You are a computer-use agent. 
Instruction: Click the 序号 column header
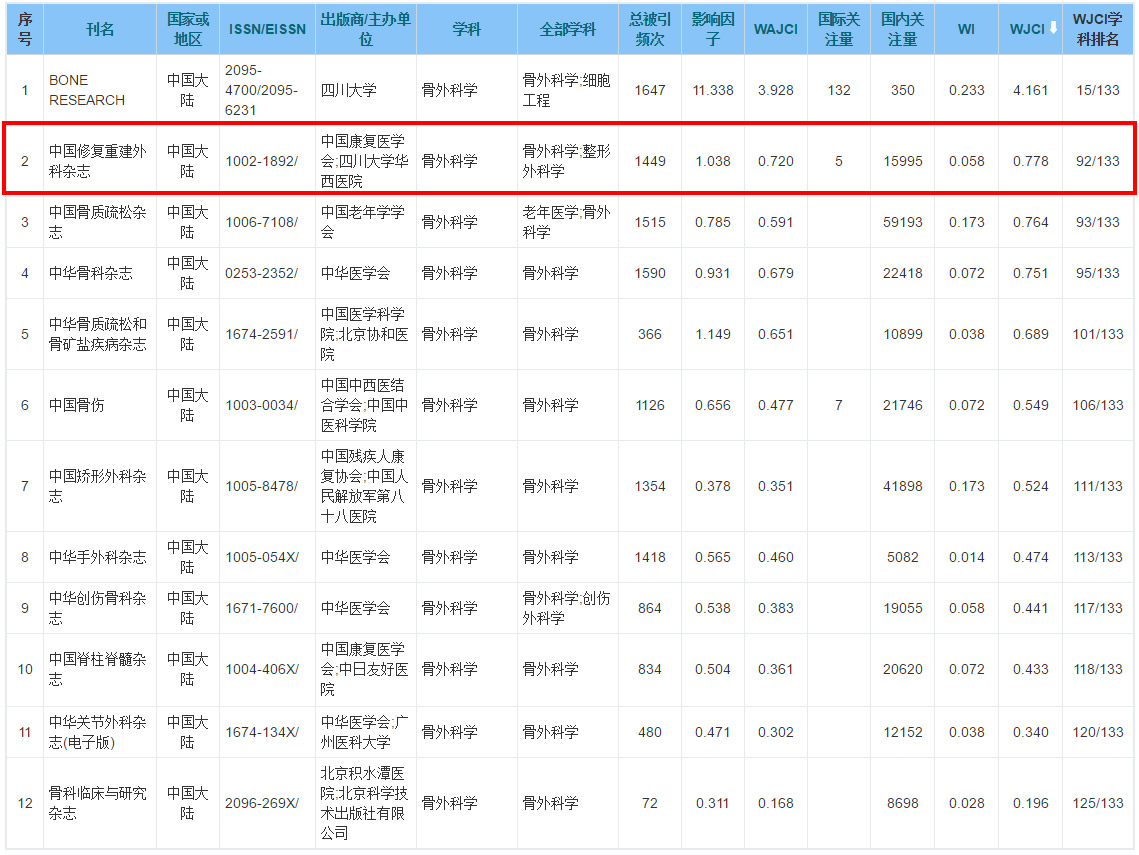click(25, 29)
